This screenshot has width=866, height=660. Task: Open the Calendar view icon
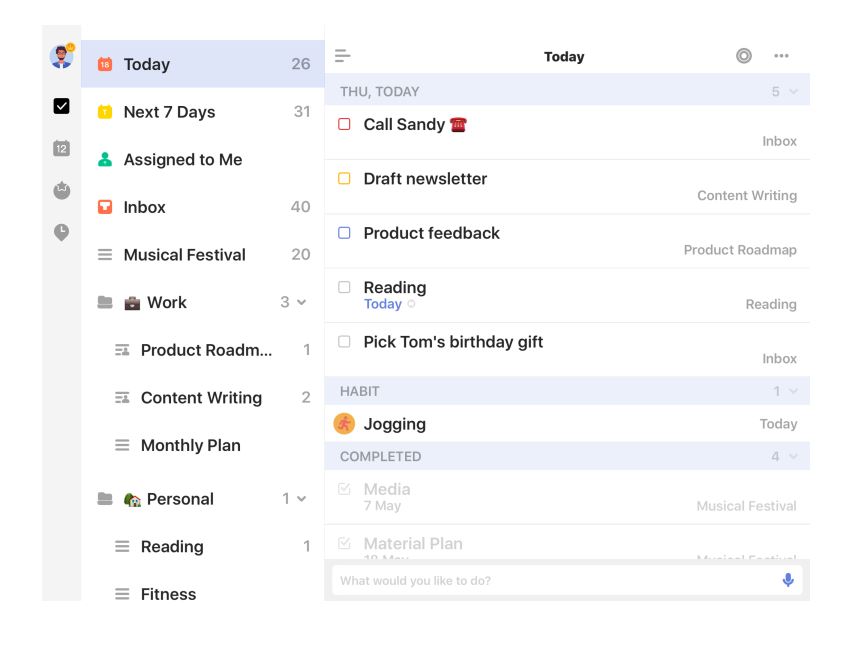61,148
